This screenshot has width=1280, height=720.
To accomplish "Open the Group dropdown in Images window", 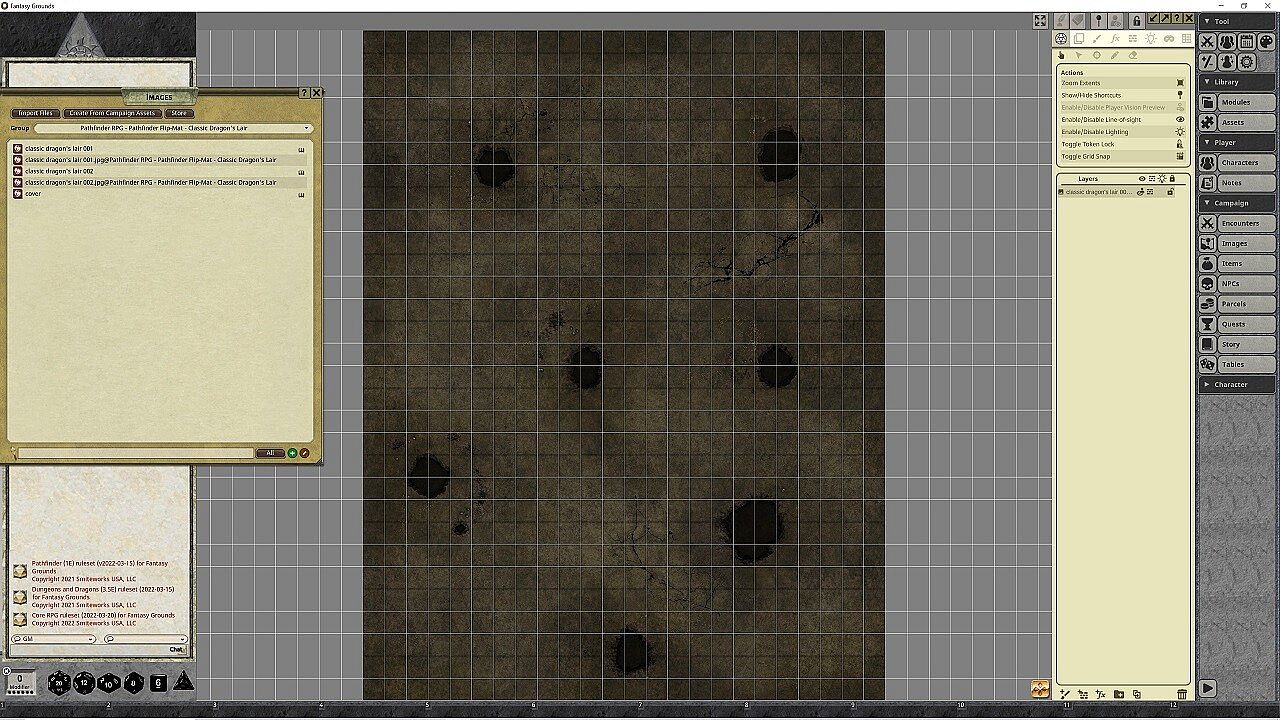I will pos(174,128).
